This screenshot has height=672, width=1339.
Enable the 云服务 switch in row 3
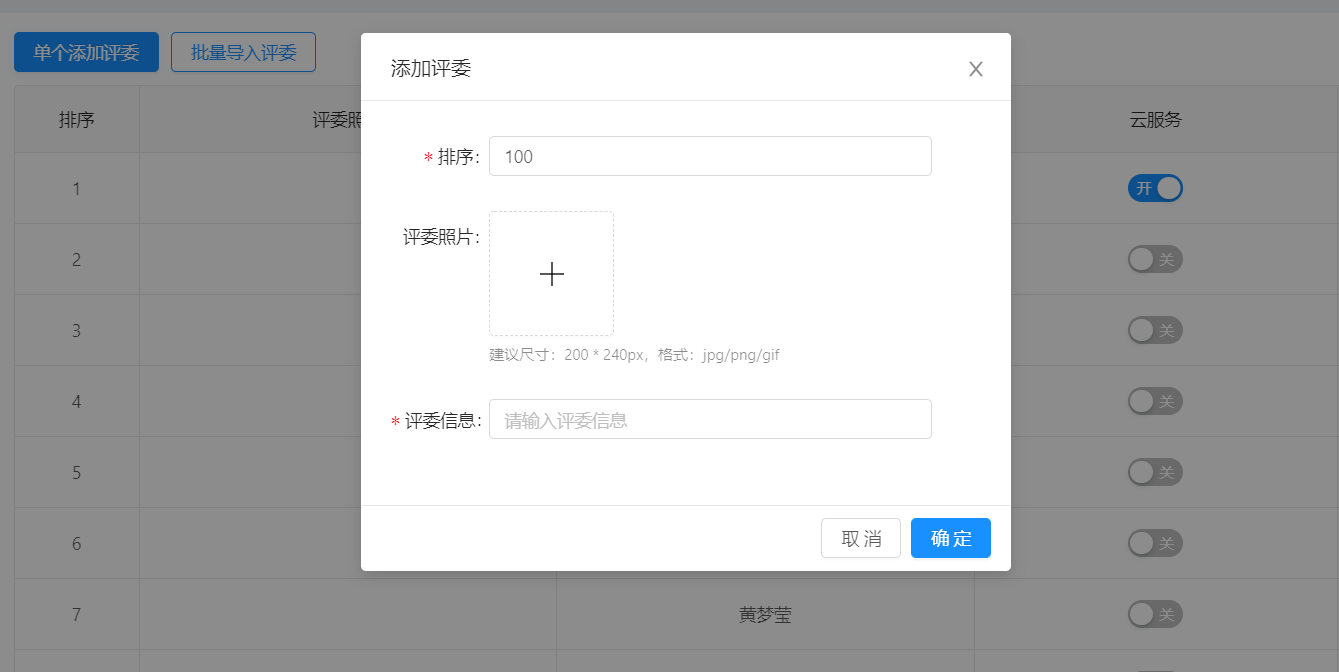click(x=1155, y=330)
